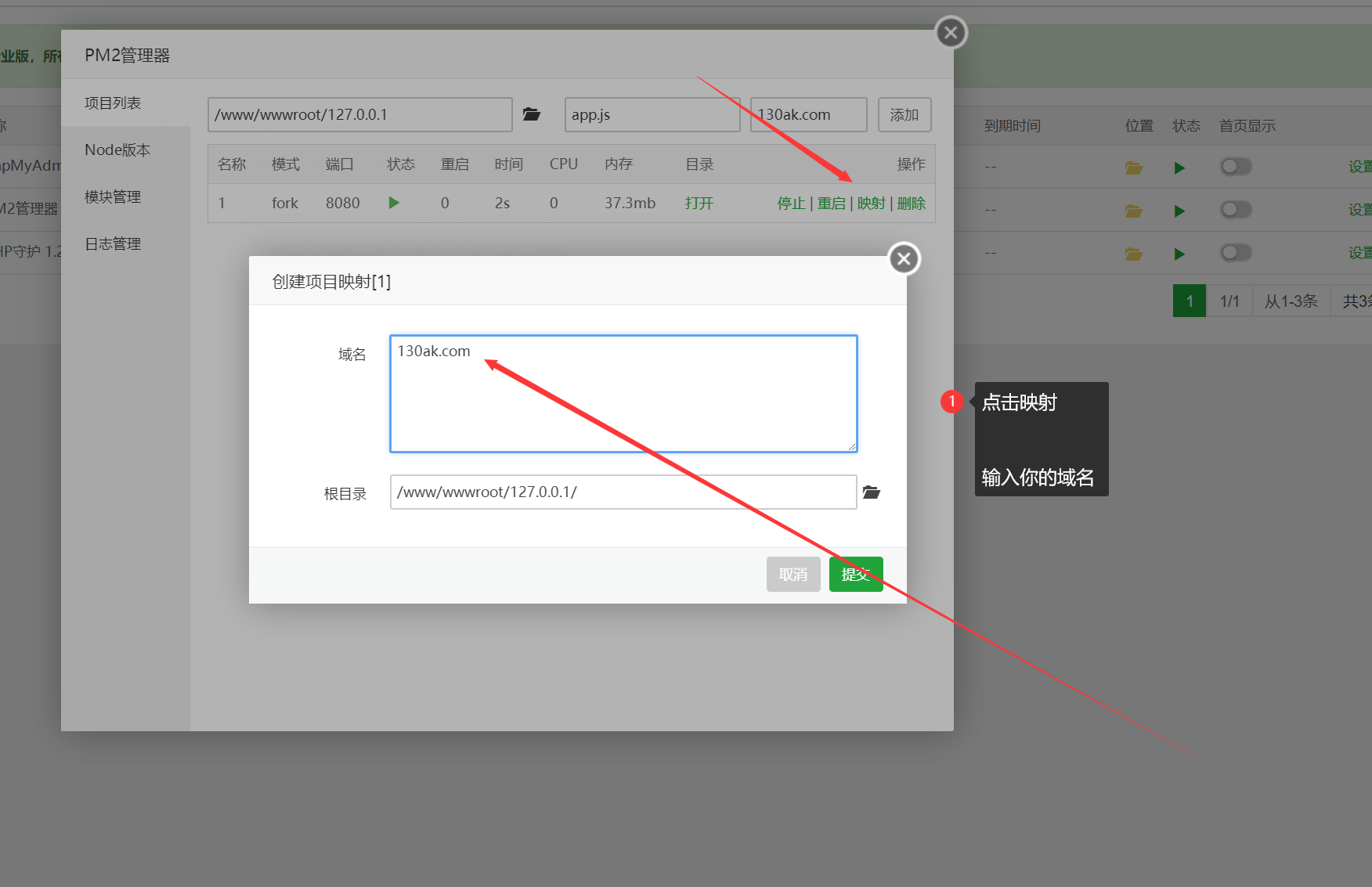Open 日志管理 sidebar tab
Viewport: 1372px width, 887px height.
[x=113, y=243]
